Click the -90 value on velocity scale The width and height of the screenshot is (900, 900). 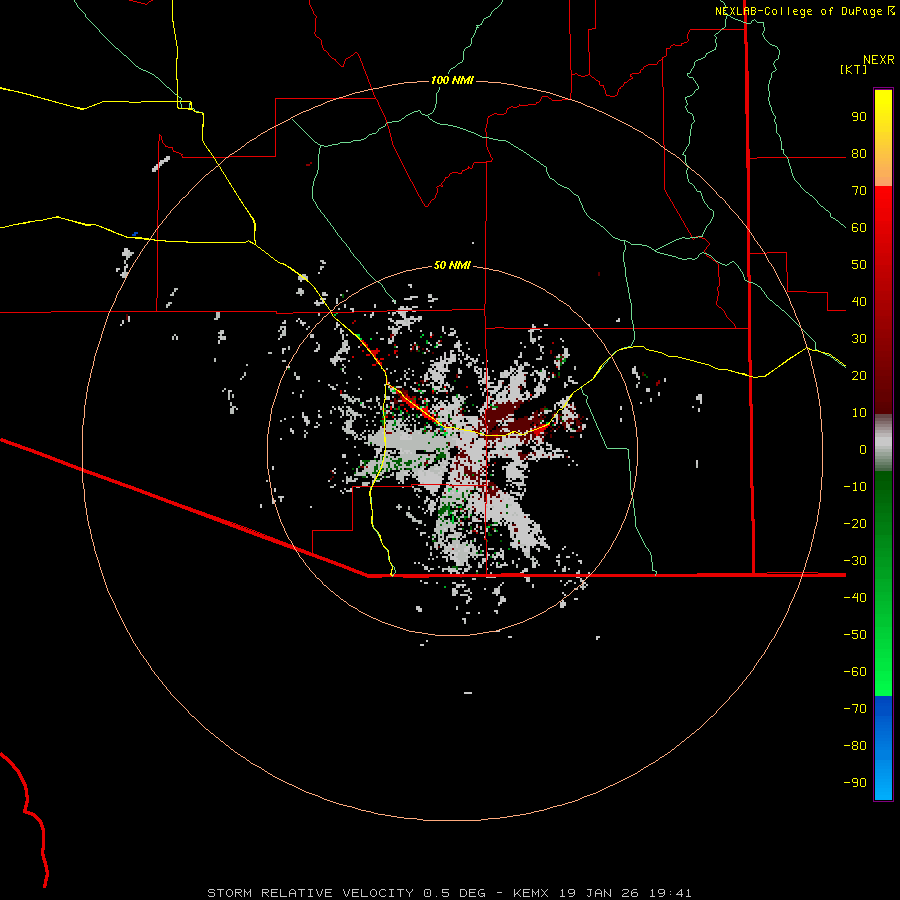tap(855, 783)
